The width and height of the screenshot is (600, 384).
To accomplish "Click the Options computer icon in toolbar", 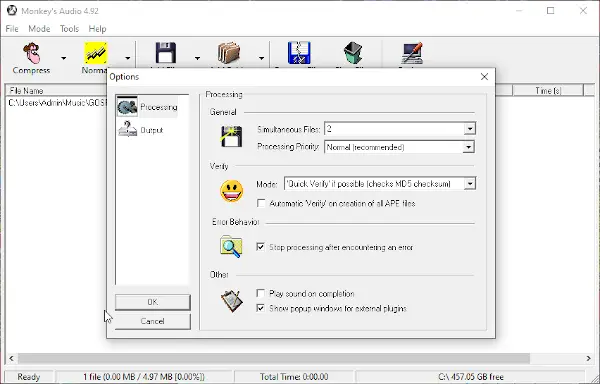I will pyautogui.click(x=412, y=53).
